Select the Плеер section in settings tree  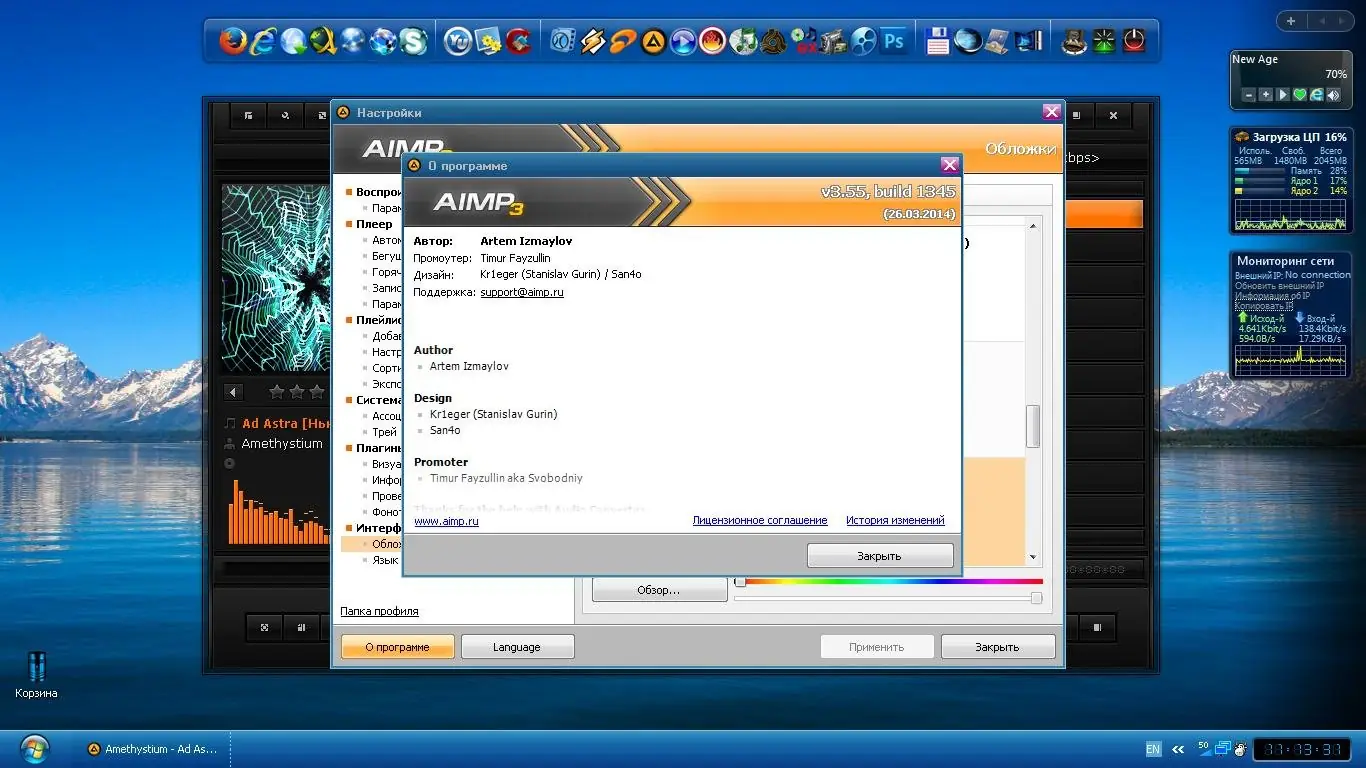tap(374, 224)
